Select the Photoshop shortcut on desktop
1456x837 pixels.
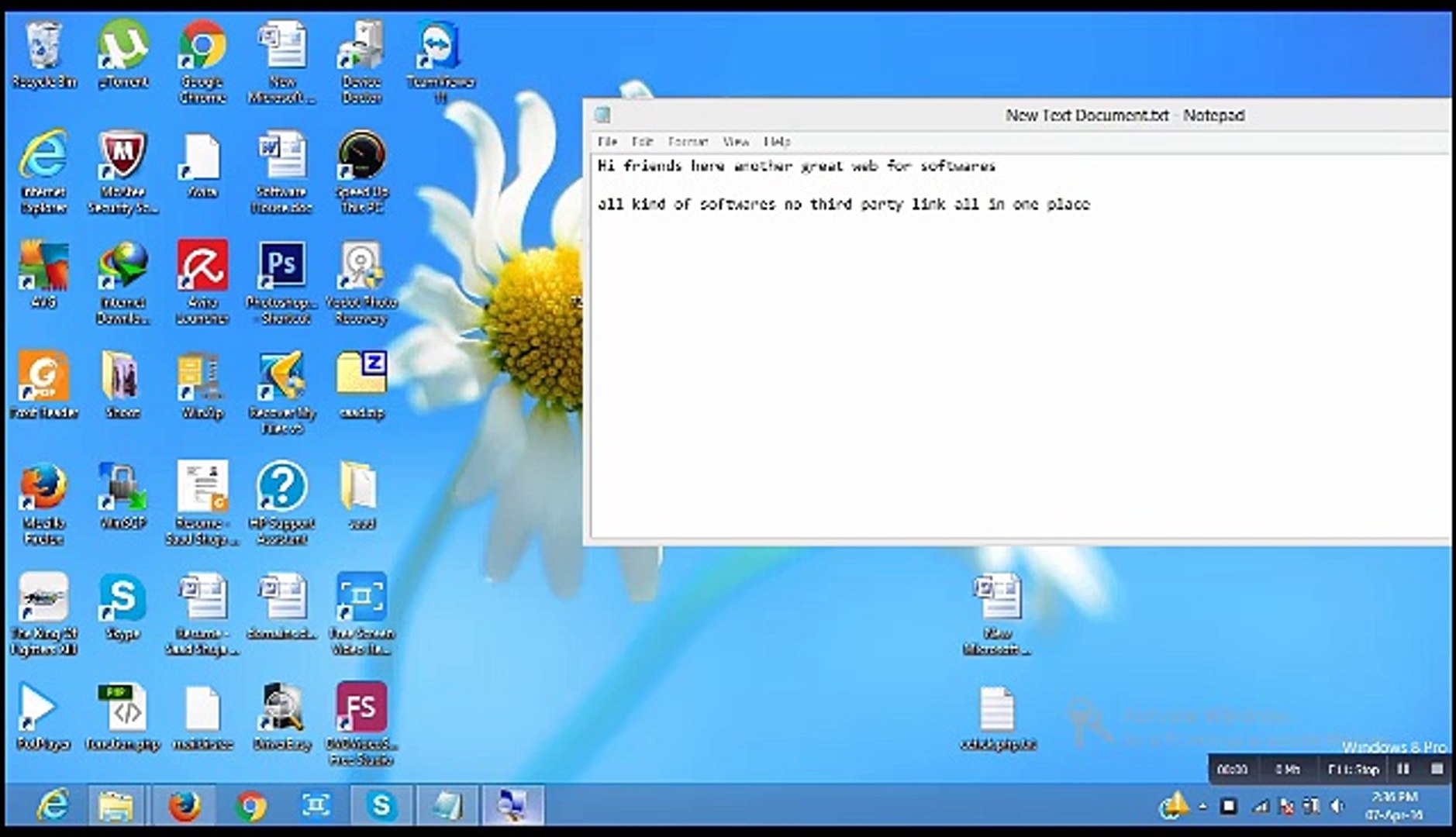281,282
